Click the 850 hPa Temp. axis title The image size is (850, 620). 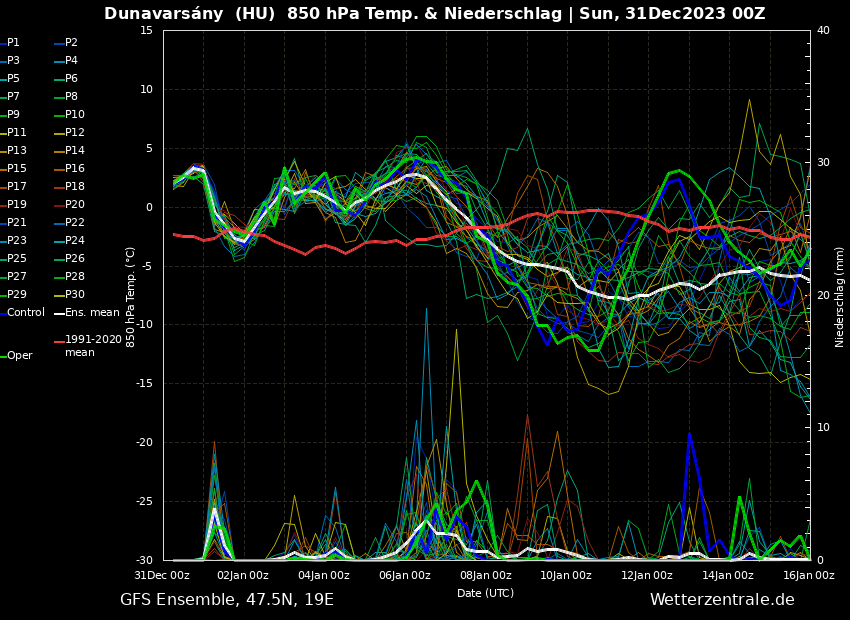[131, 297]
